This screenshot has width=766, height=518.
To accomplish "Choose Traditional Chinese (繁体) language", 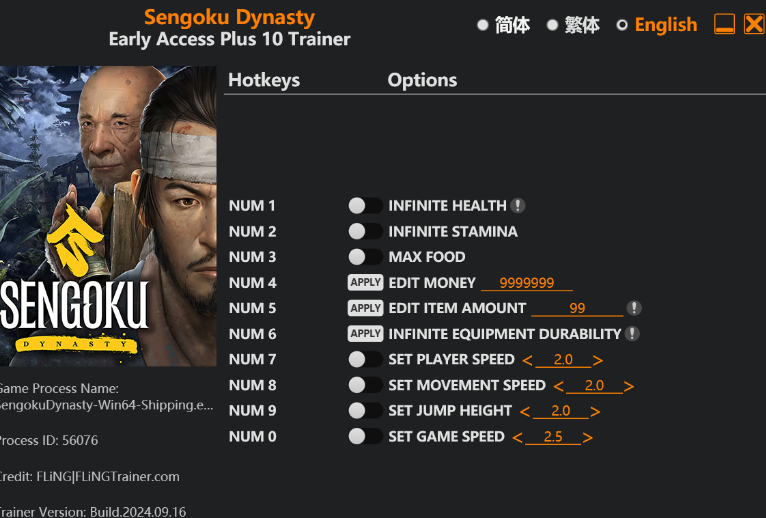I will (x=552, y=25).
